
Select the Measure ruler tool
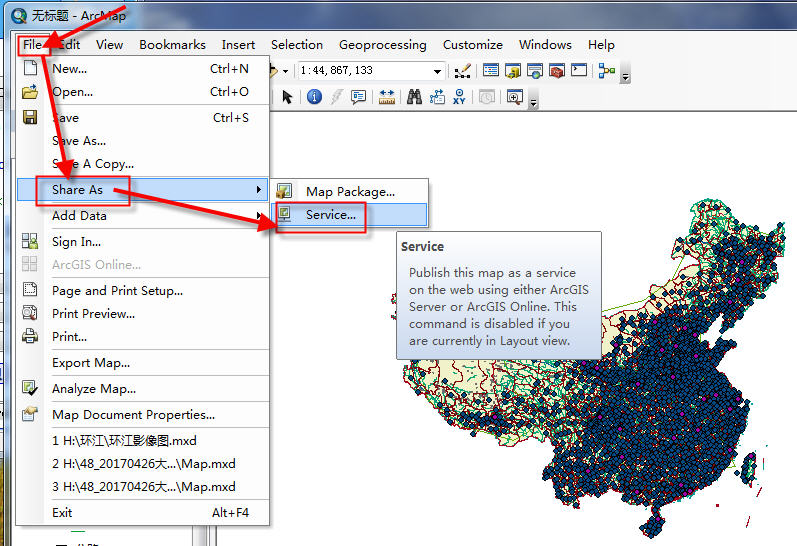[x=387, y=97]
